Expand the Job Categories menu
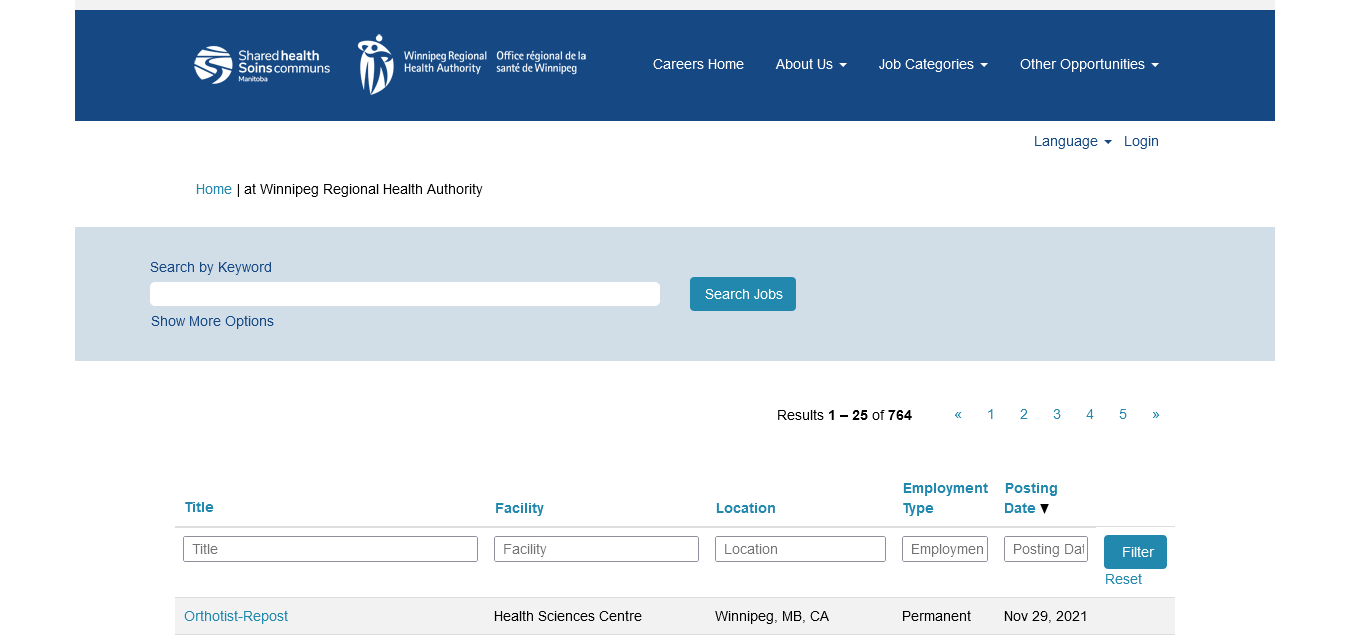This screenshot has width=1366, height=643. point(933,64)
